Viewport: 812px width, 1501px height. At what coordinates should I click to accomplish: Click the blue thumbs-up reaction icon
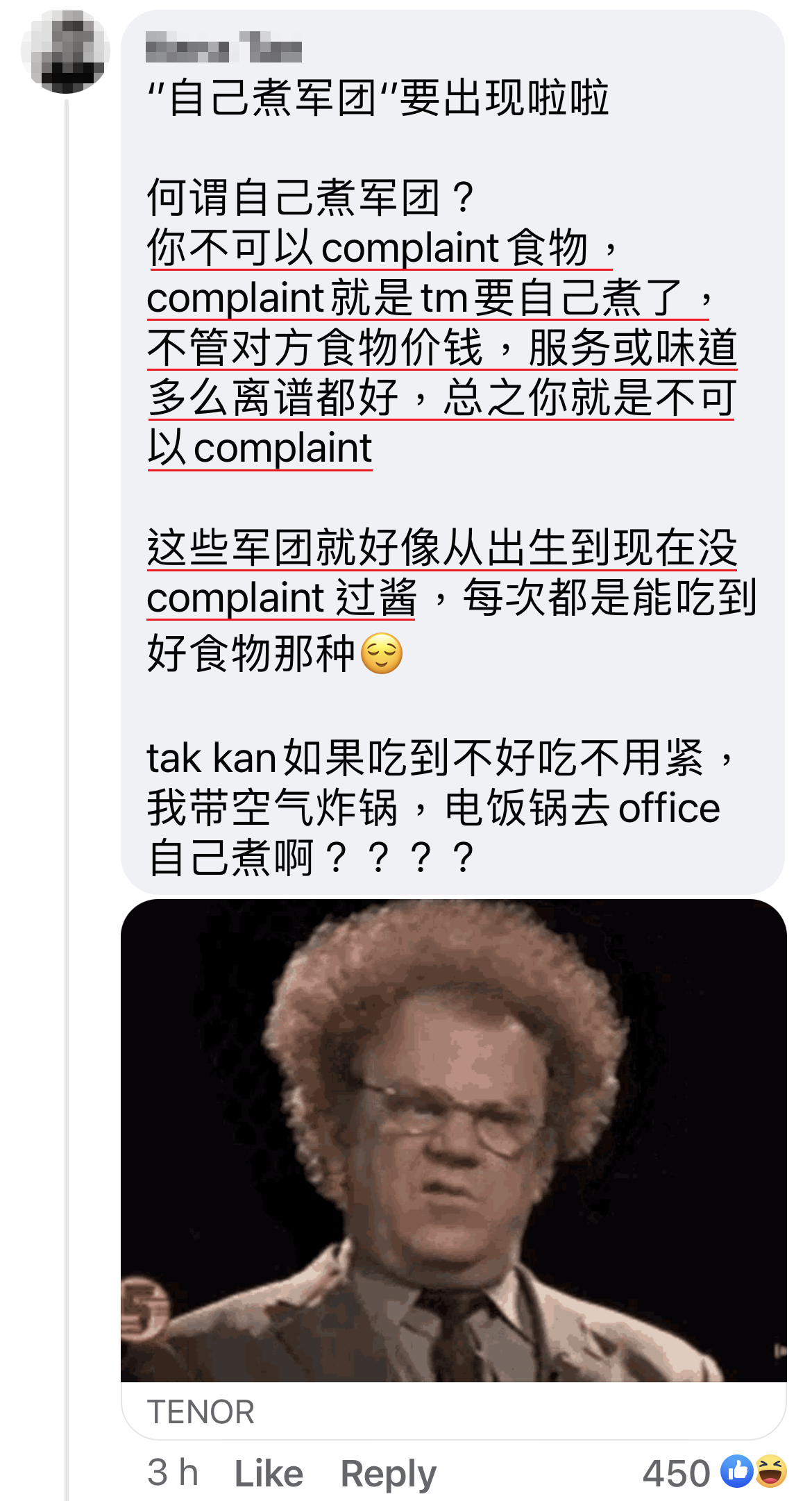(736, 1471)
